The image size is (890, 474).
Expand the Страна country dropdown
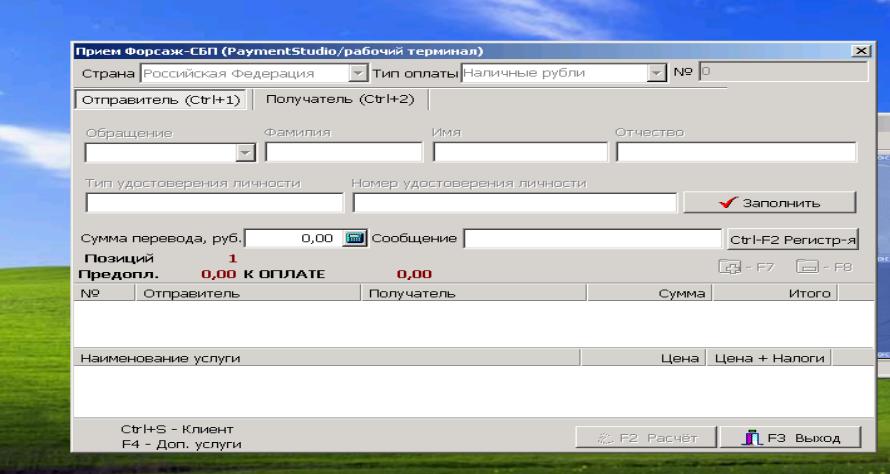[358, 73]
